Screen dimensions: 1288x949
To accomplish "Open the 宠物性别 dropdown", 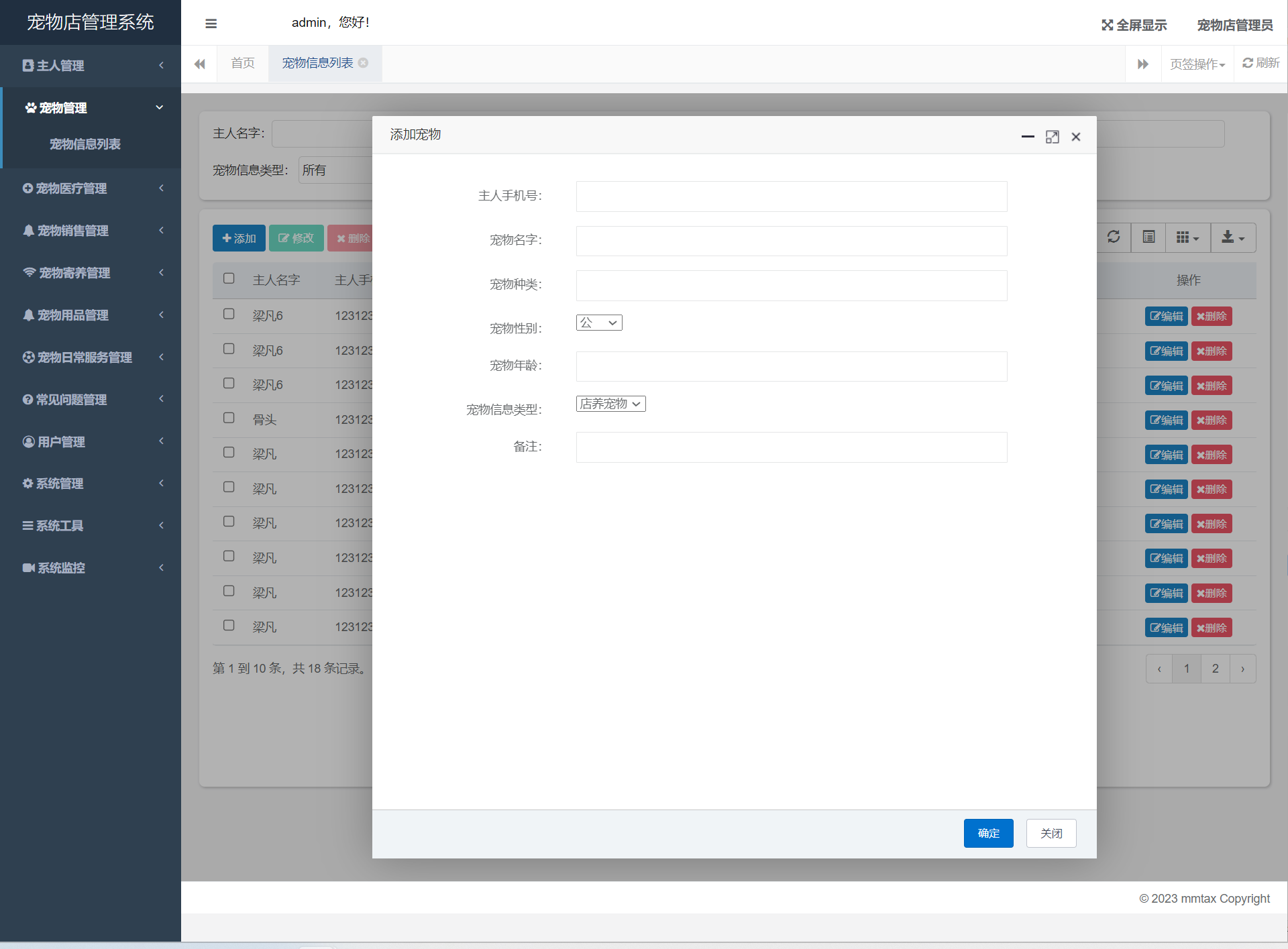I will tap(598, 323).
